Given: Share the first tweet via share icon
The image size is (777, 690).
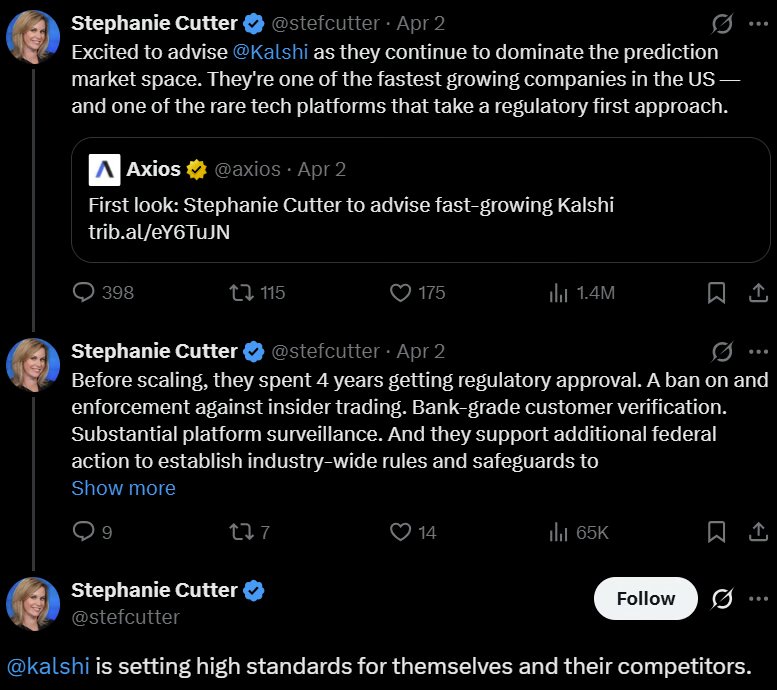Looking at the screenshot, I should pos(758,292).
